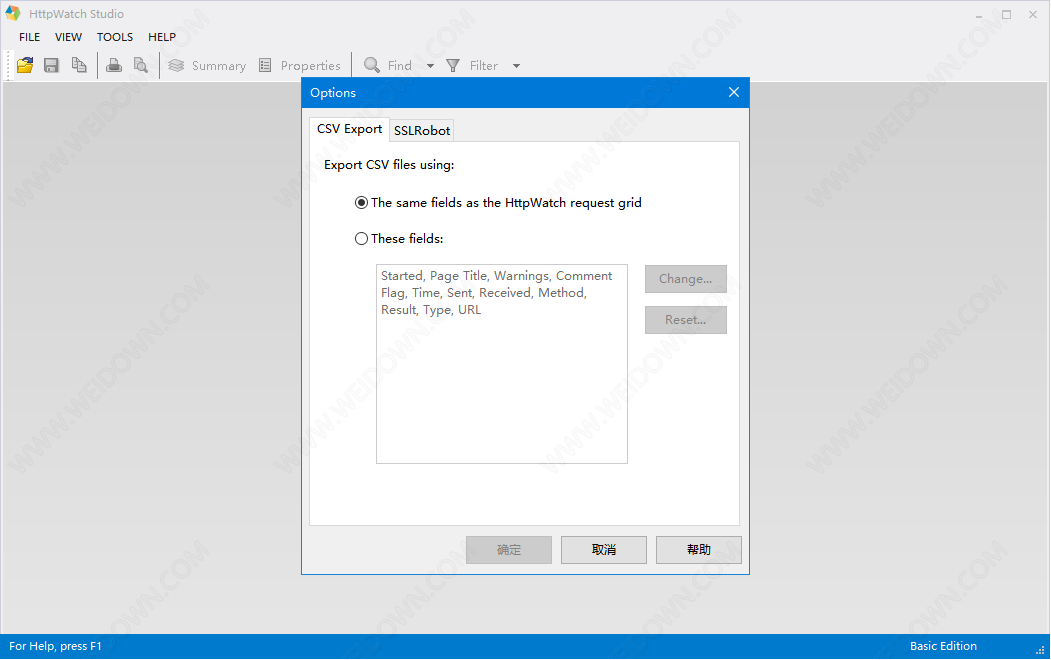
Task: Click the Filter funnel button
Action: 473,66
